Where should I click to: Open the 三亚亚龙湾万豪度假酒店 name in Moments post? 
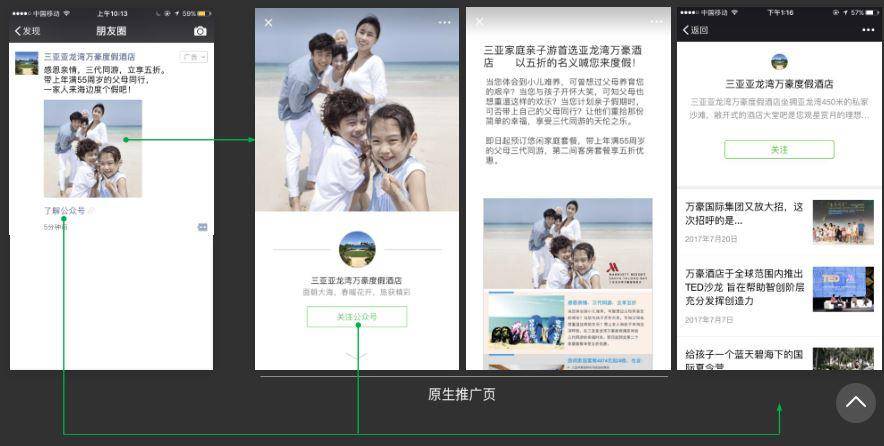pos(90,56)
